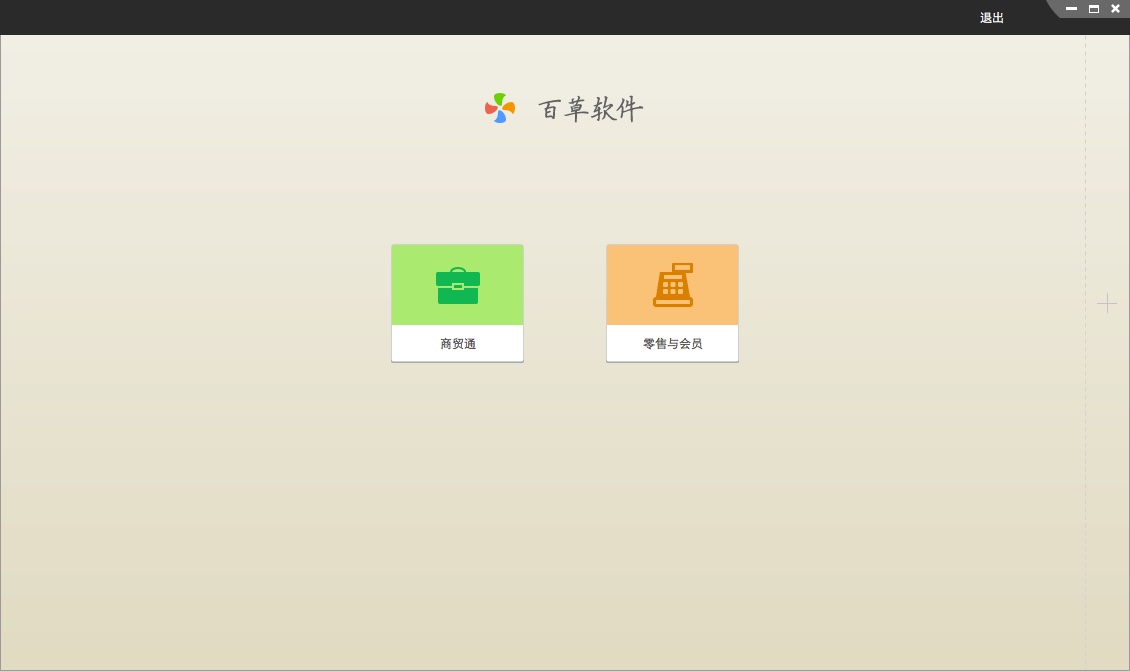Image resolution: width=1130 pixels, height=671 pixels.
Task: Maximize the application window
Action: (1093, 9)
